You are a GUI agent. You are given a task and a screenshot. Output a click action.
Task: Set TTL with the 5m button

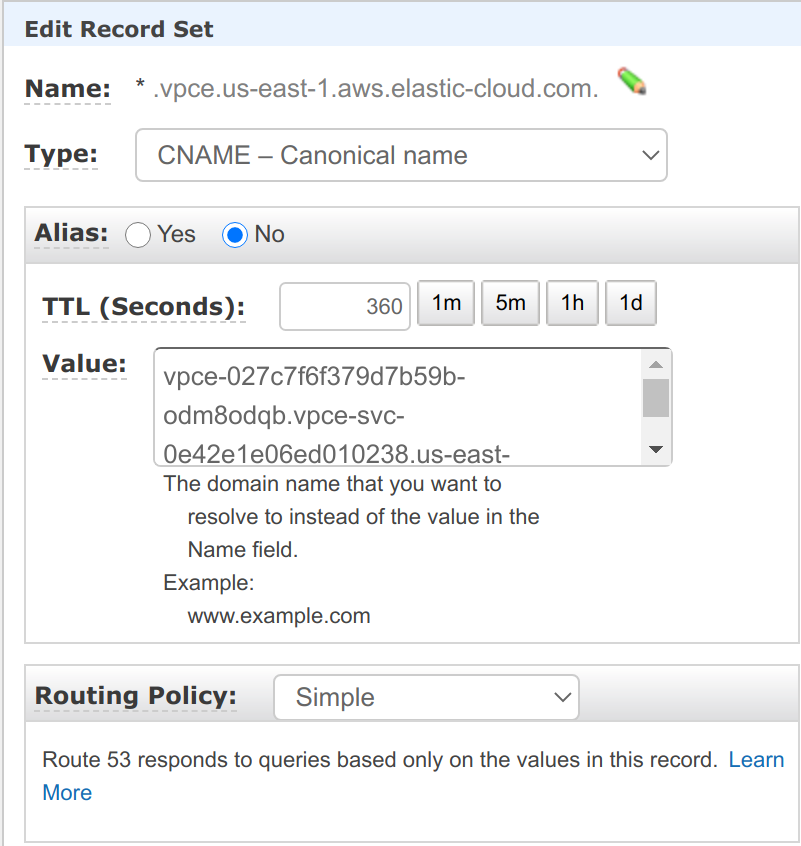(x=510, y=303)
